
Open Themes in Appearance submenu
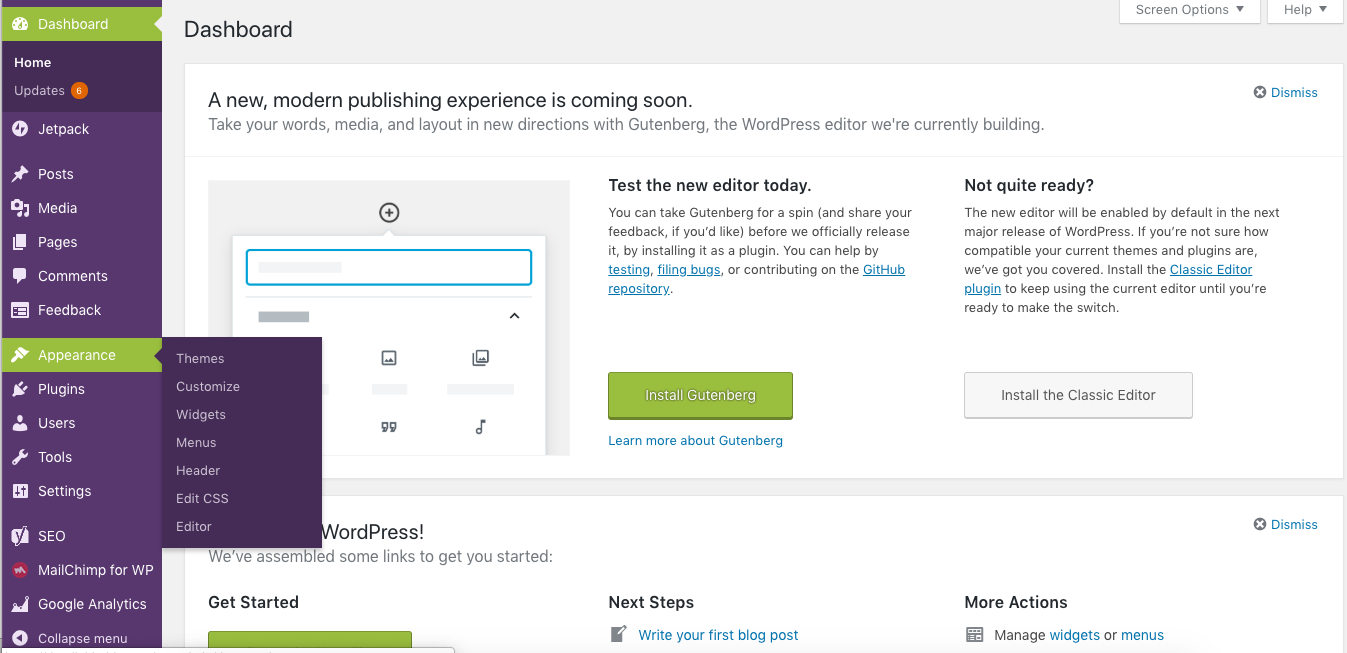(200, 358)
